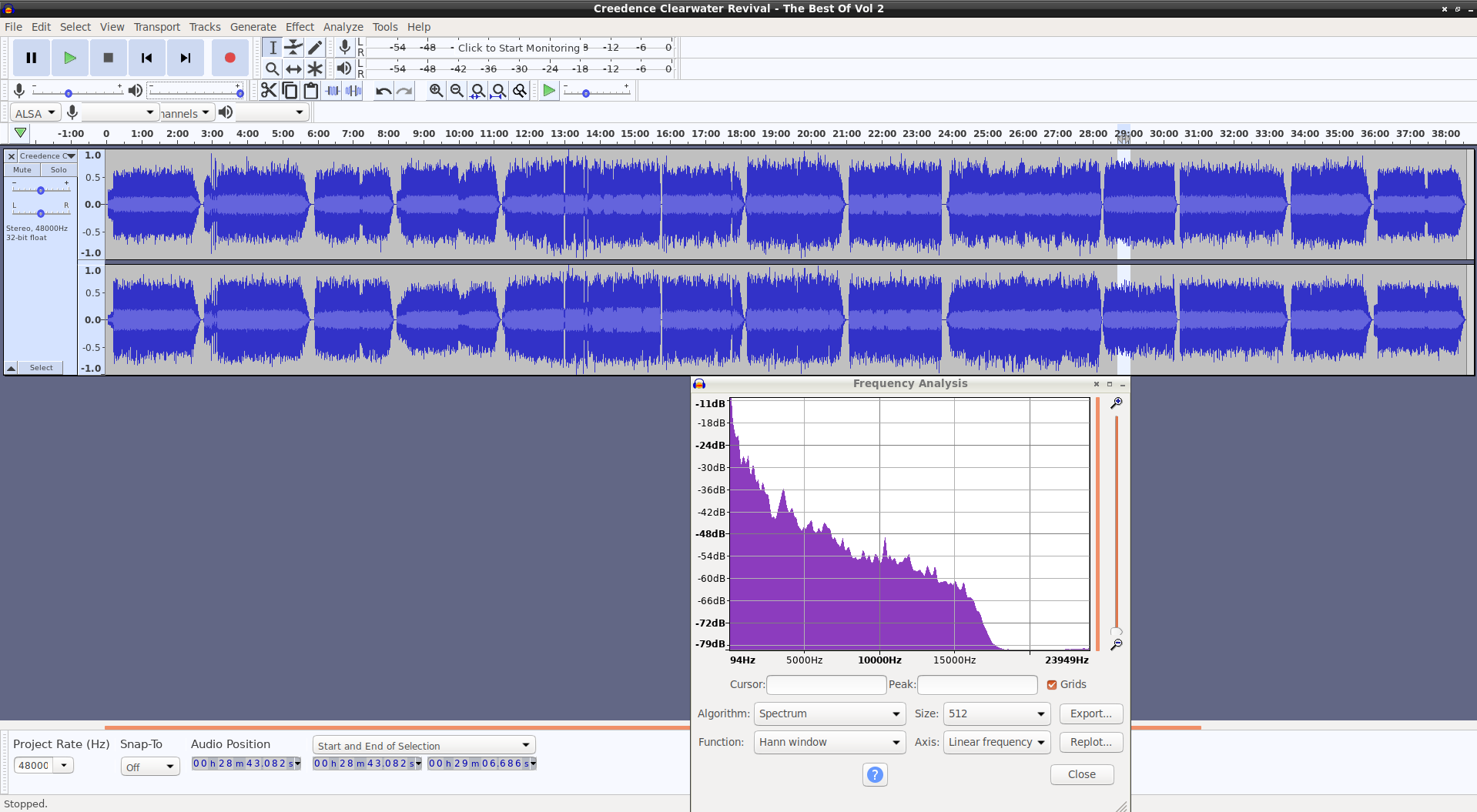This screenshot has height=812, width=1477.
Task: Open the Effect menu
Action: click(300, 27)
